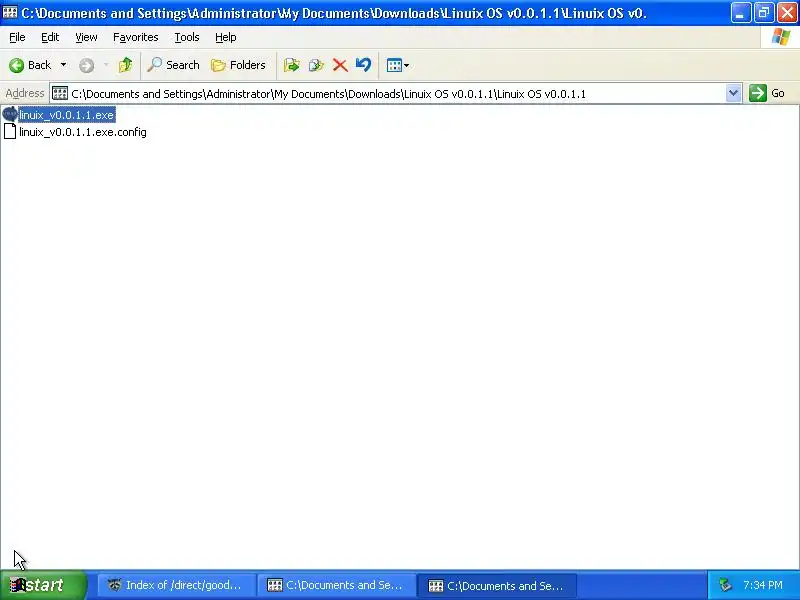Close the Explorer window

(787, 13)
